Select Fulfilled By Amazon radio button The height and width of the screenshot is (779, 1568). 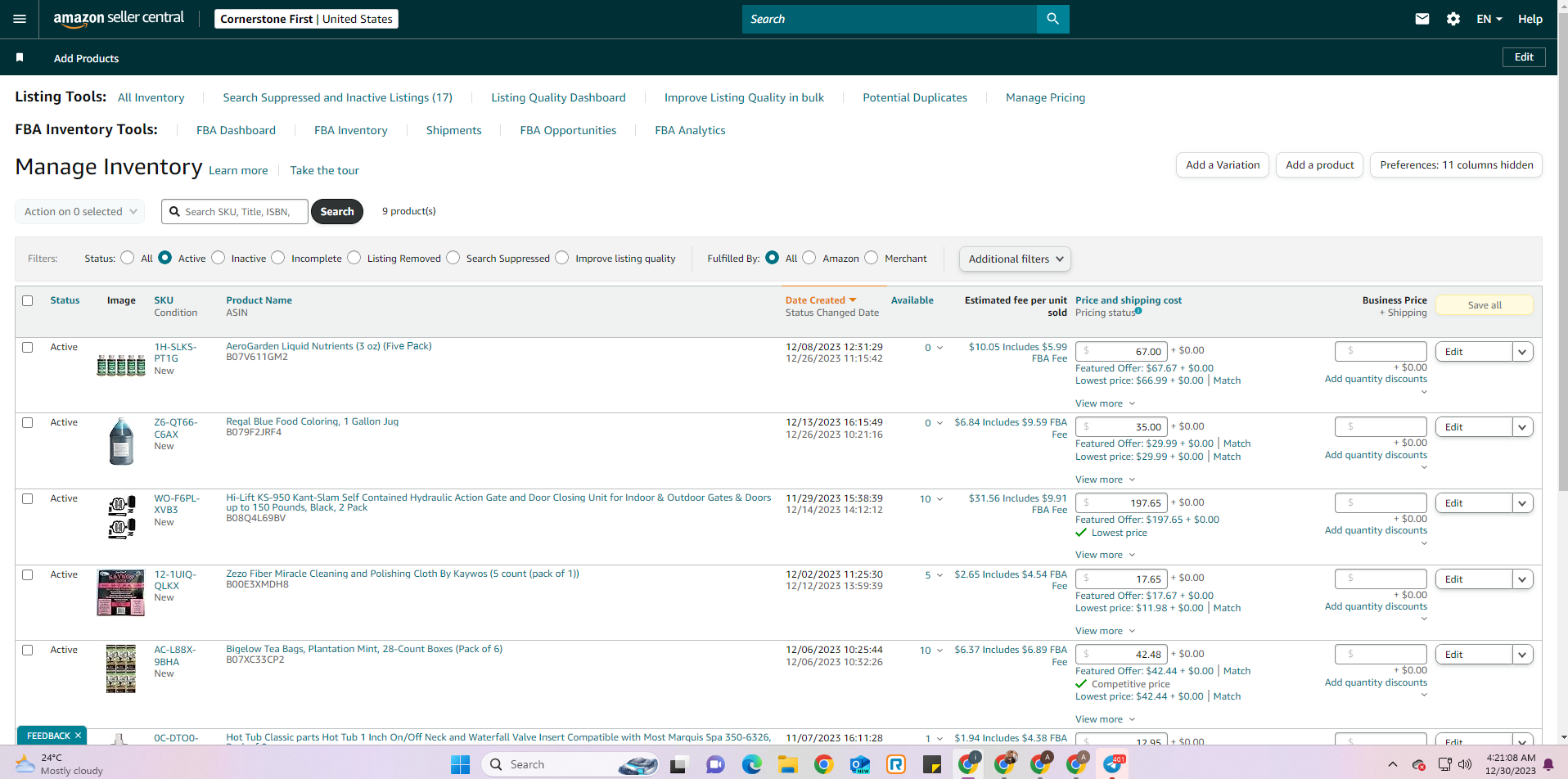tap(809, 258)
